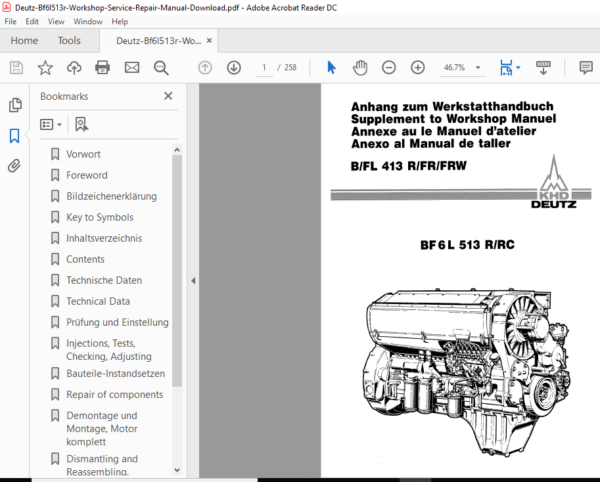The image size is (600, 482).
Task: Open the zoom level dropdown arrow
Action: [478, 68]
